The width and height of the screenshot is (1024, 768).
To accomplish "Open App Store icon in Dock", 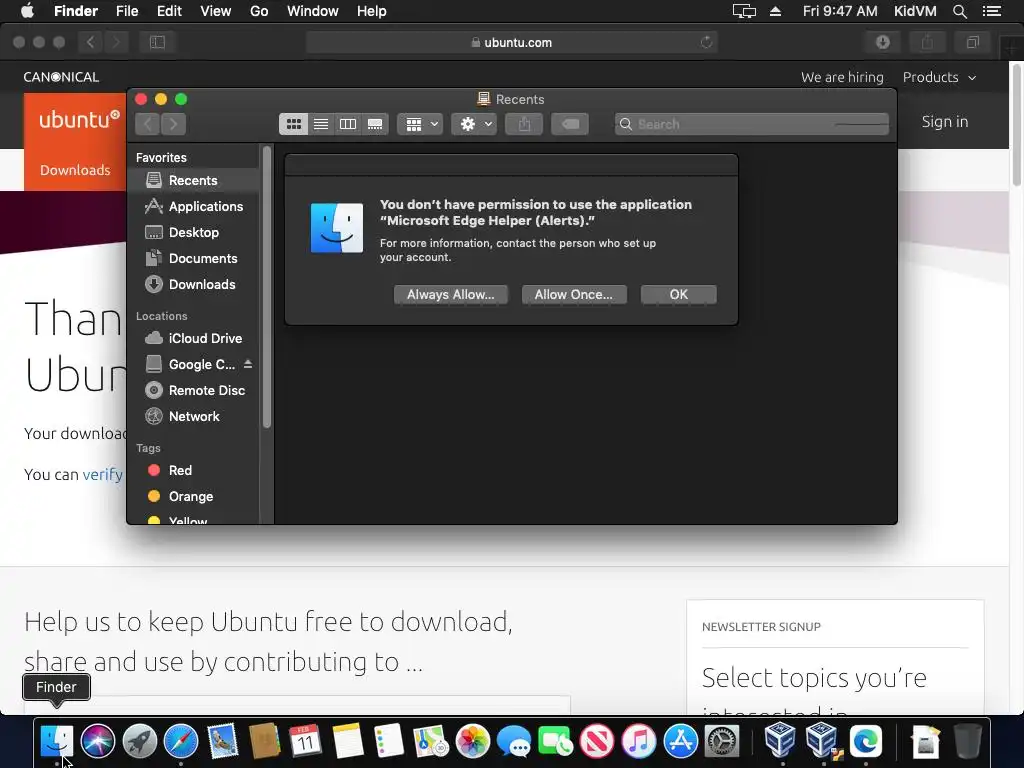I will tap(680, 741).
